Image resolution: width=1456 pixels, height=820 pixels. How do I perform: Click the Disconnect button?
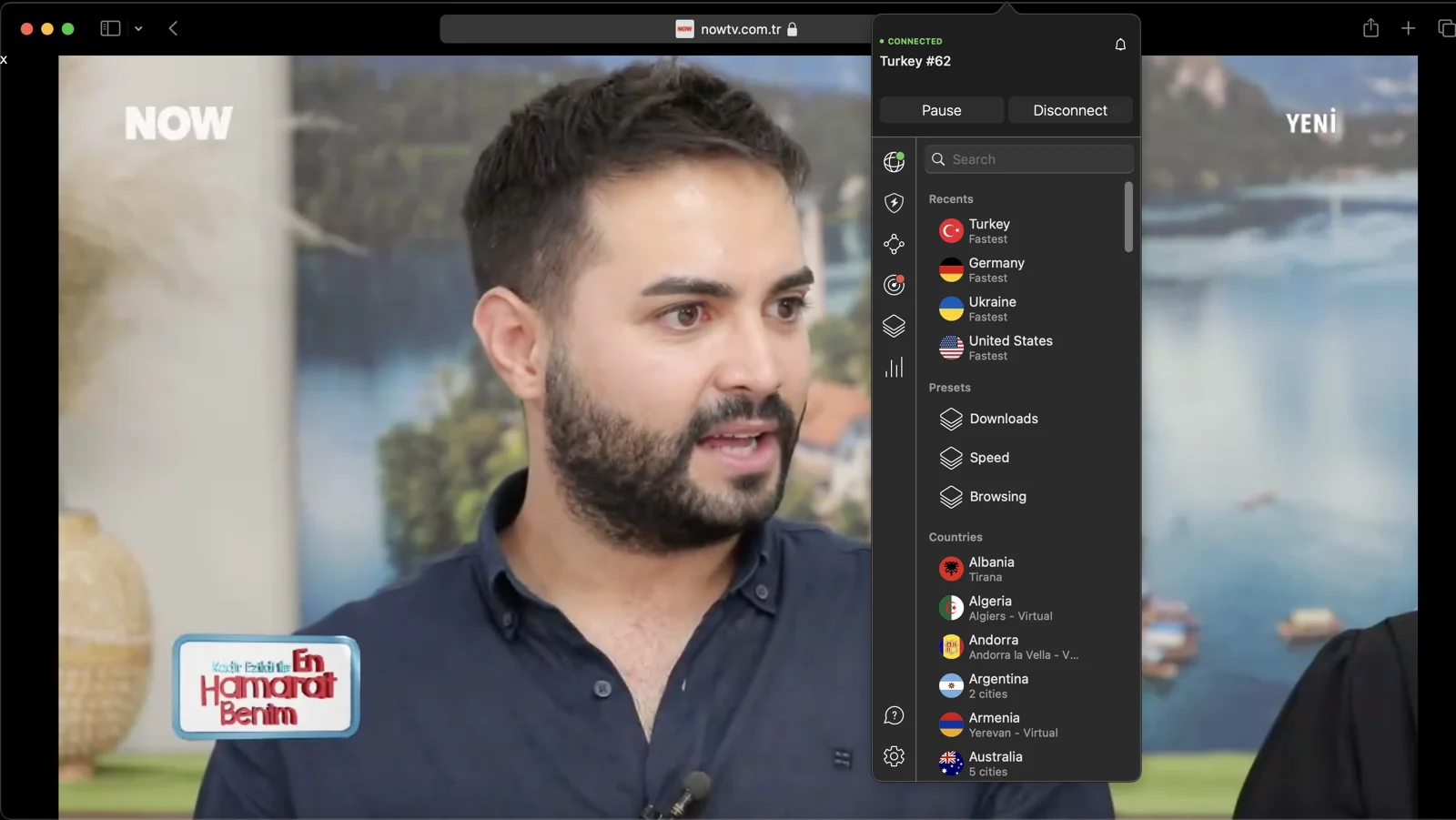[1070, 109]
